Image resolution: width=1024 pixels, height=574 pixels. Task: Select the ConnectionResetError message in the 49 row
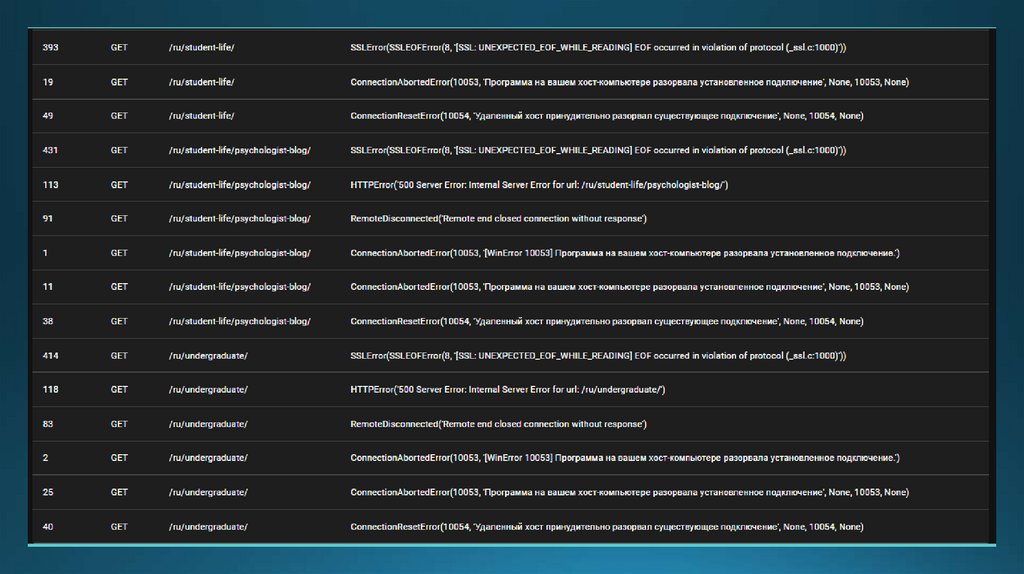click(607, 116)
